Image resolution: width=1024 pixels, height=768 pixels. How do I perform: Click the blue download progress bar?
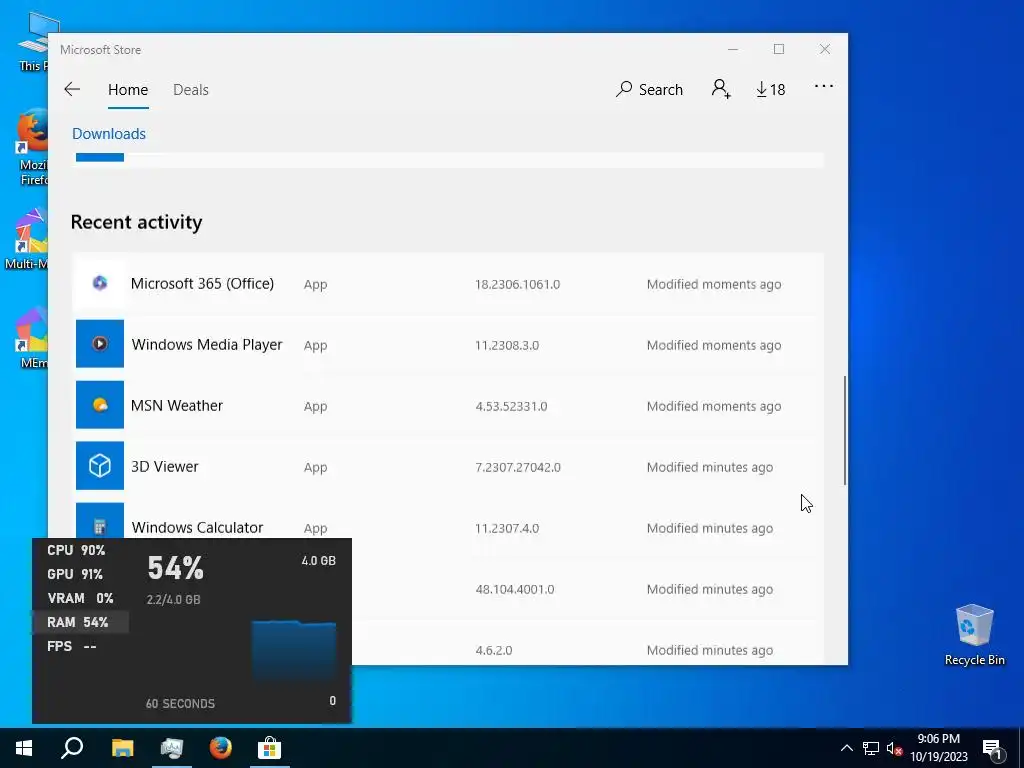pyautogui.click(x=100, y=157)
